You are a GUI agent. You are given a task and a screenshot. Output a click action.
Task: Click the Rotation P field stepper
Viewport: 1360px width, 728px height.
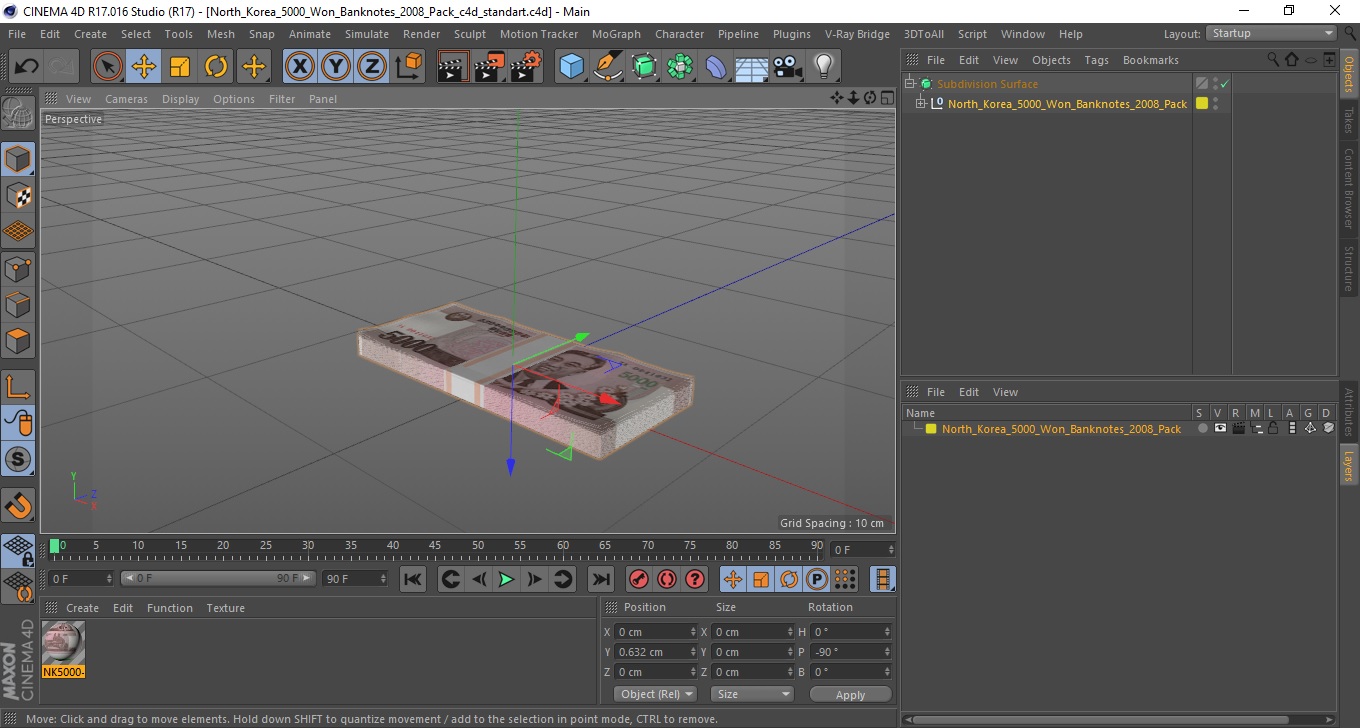point(887,652)
